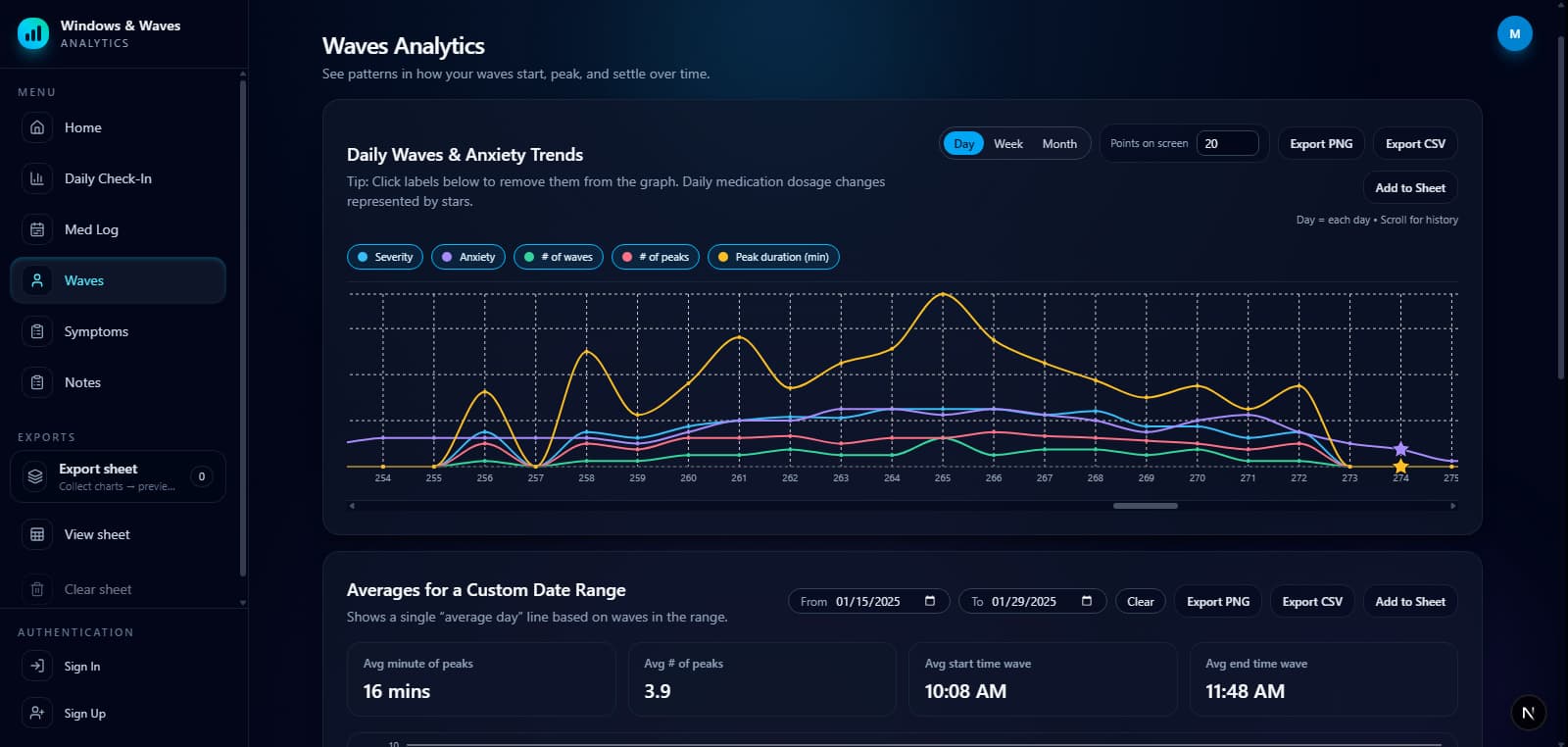Click the From date field 01/15/2025
This screenshot has height=747, width=1568.
[x=868, y=601]
